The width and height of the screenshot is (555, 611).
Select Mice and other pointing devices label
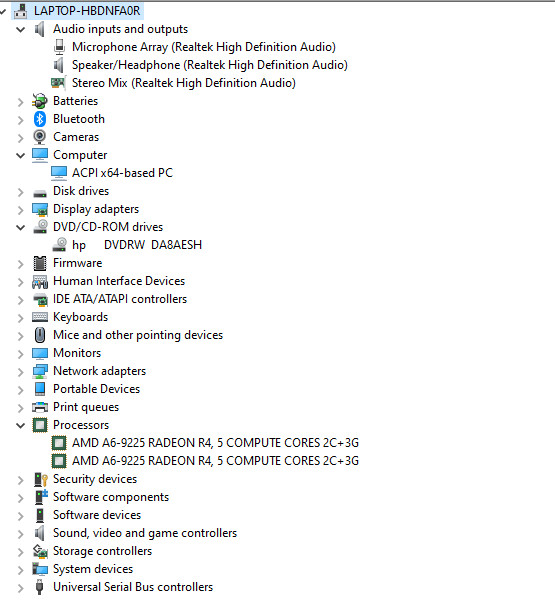point(138,335)
